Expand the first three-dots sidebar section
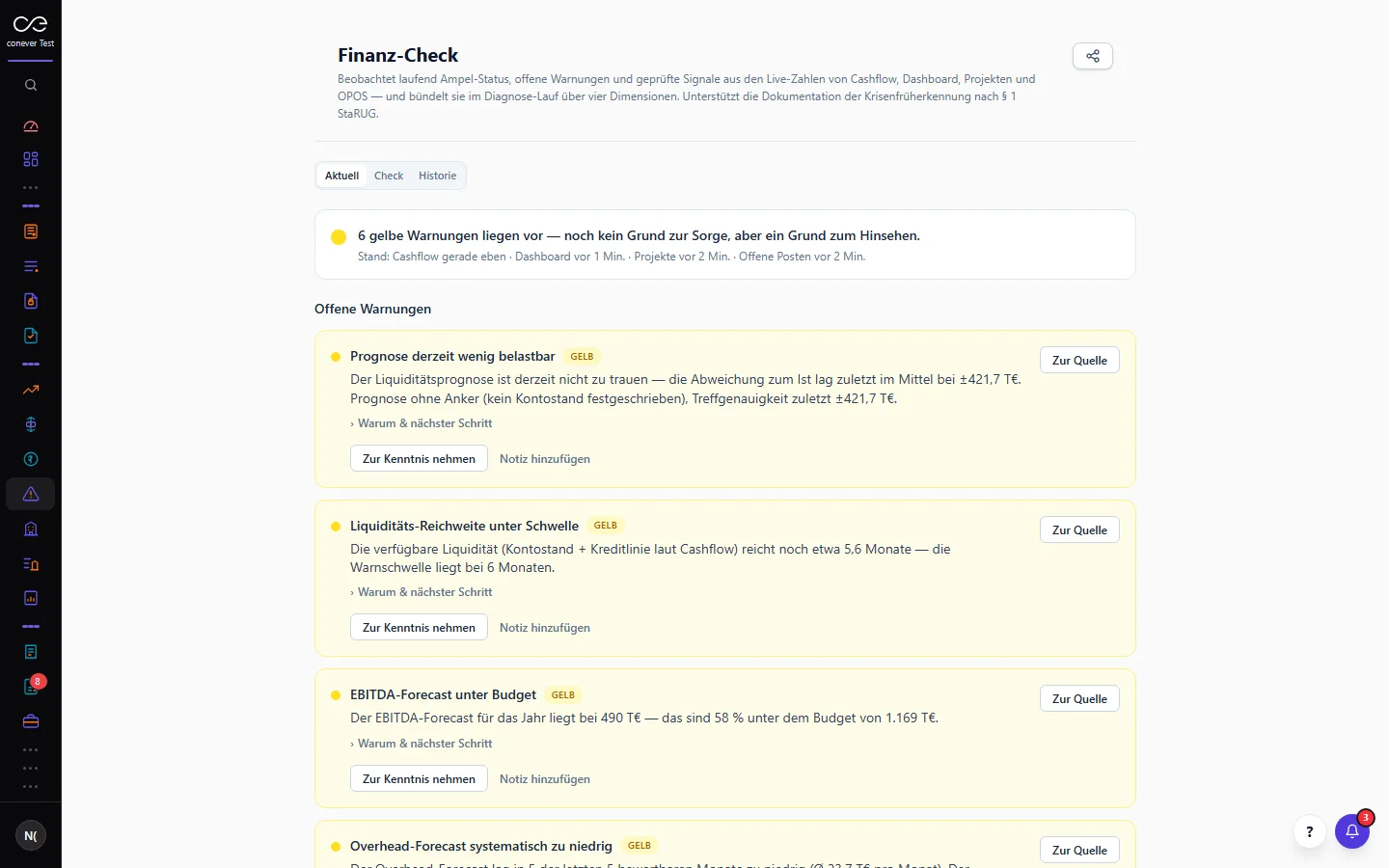 (31, 188)
